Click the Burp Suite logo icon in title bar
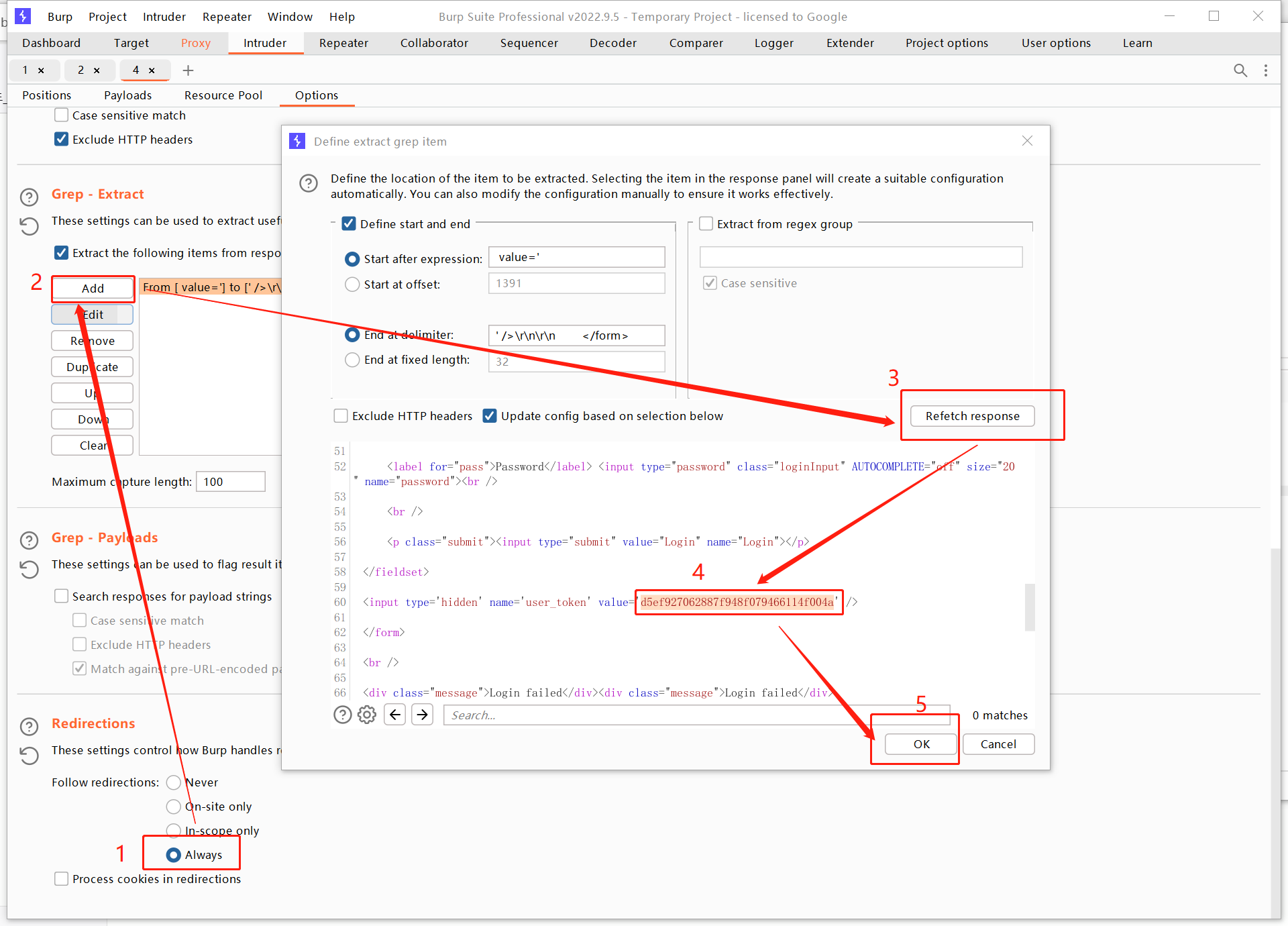 pyautogui.click(x=23, y=16)
